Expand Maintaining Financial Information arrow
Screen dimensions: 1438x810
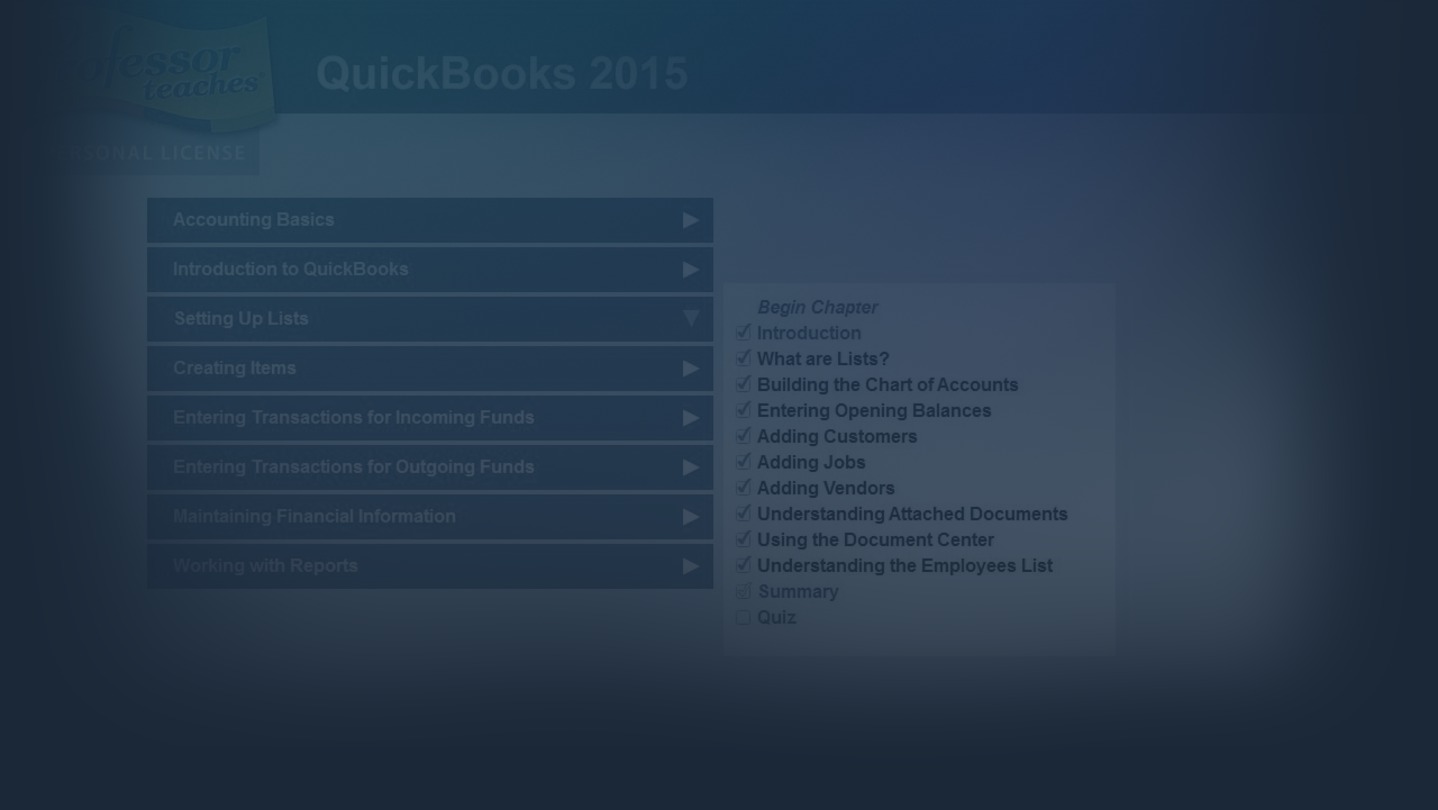[x=690, y=517]
